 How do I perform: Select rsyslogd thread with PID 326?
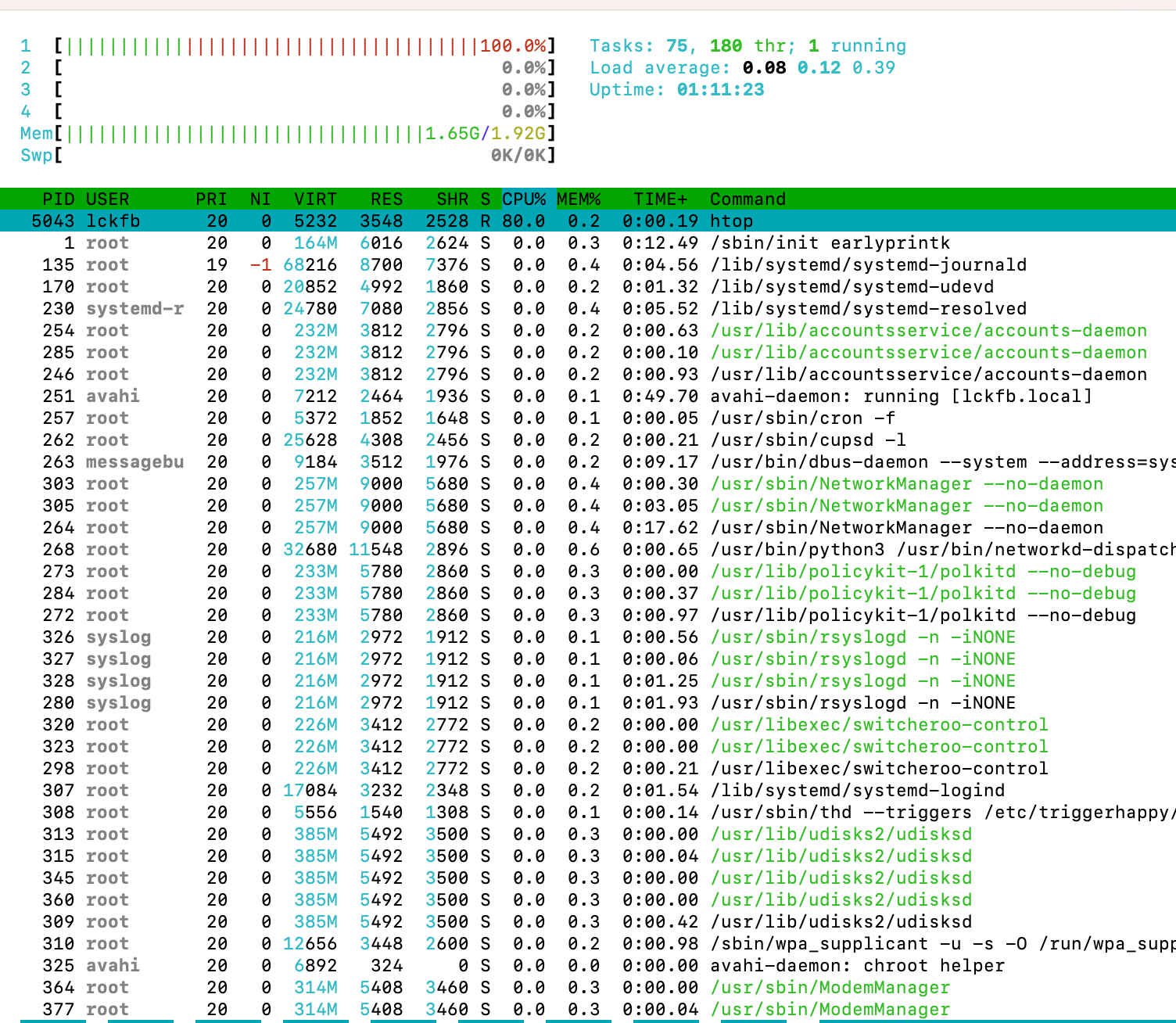pos(588,637)
